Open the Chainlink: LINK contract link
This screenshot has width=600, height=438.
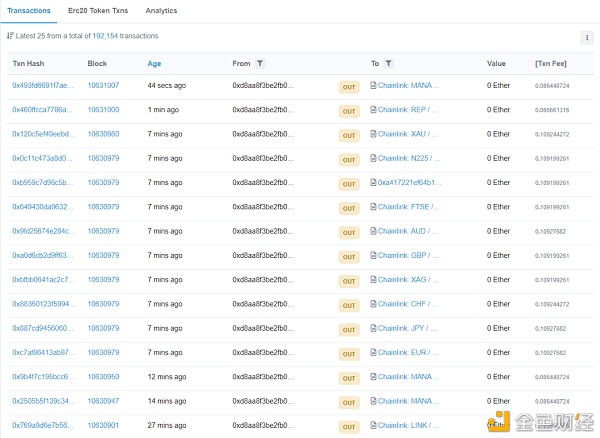408,425
